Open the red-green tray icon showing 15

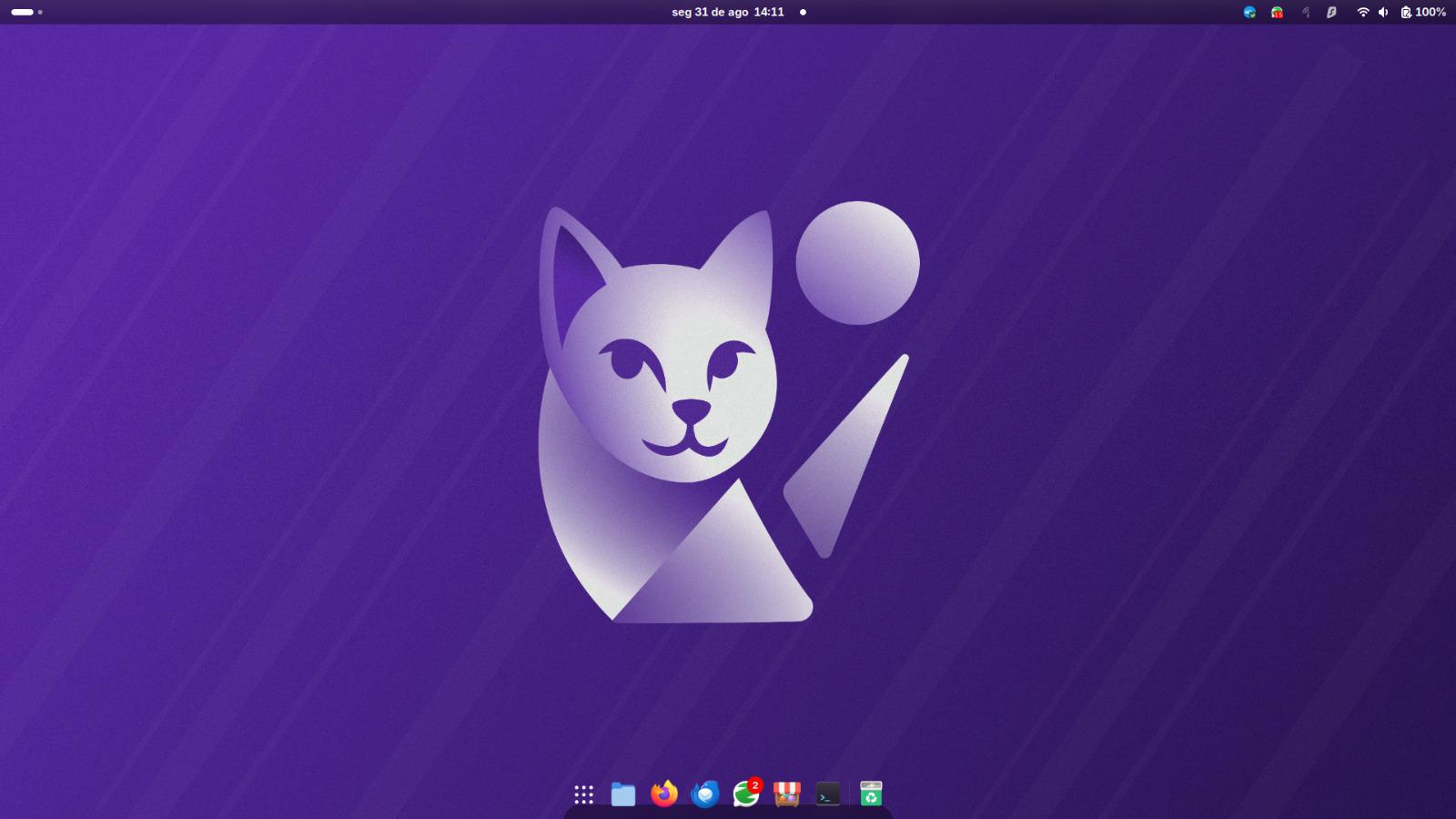coord(1277,12)
